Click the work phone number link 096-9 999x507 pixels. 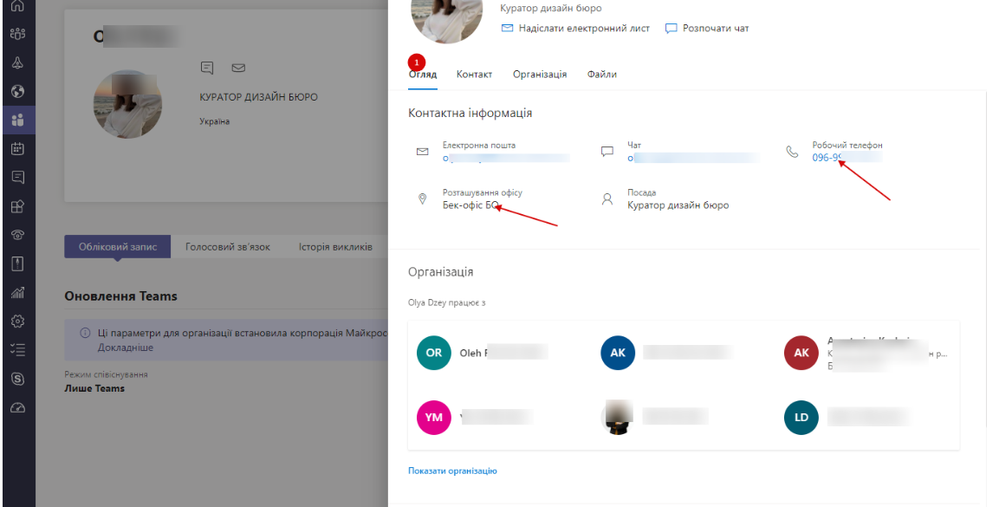(x=847, y=157)
